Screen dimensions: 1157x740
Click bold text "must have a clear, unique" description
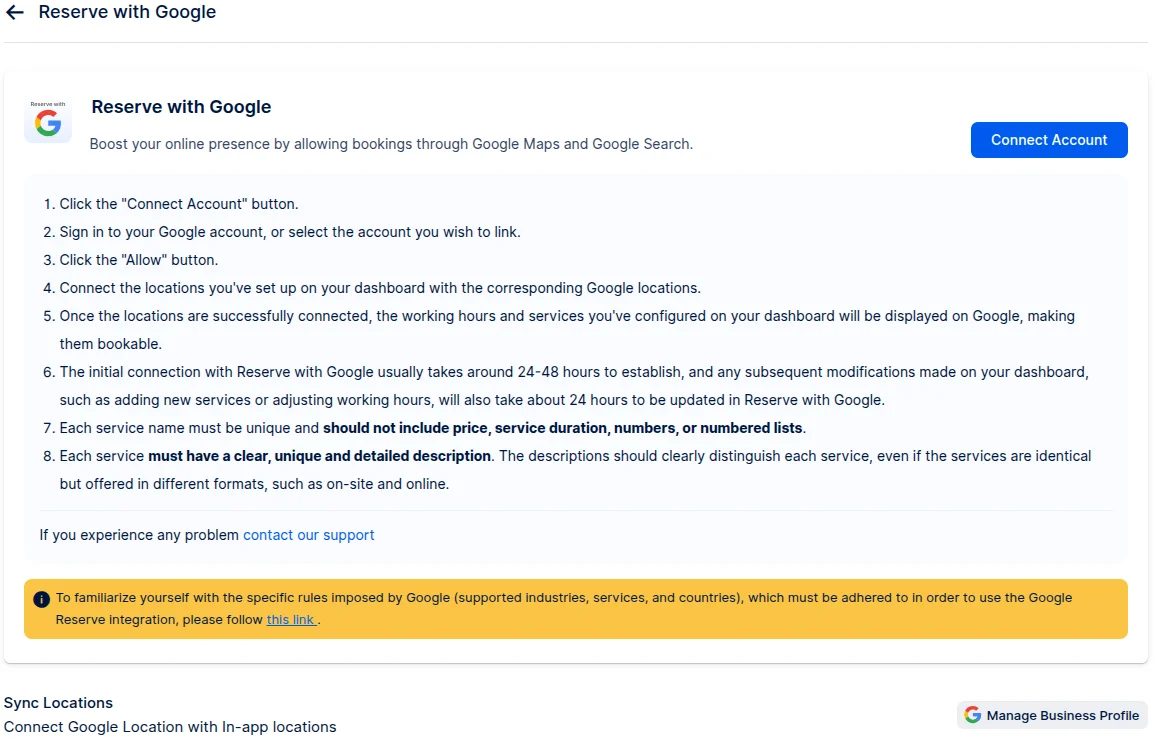coord(319,456)
